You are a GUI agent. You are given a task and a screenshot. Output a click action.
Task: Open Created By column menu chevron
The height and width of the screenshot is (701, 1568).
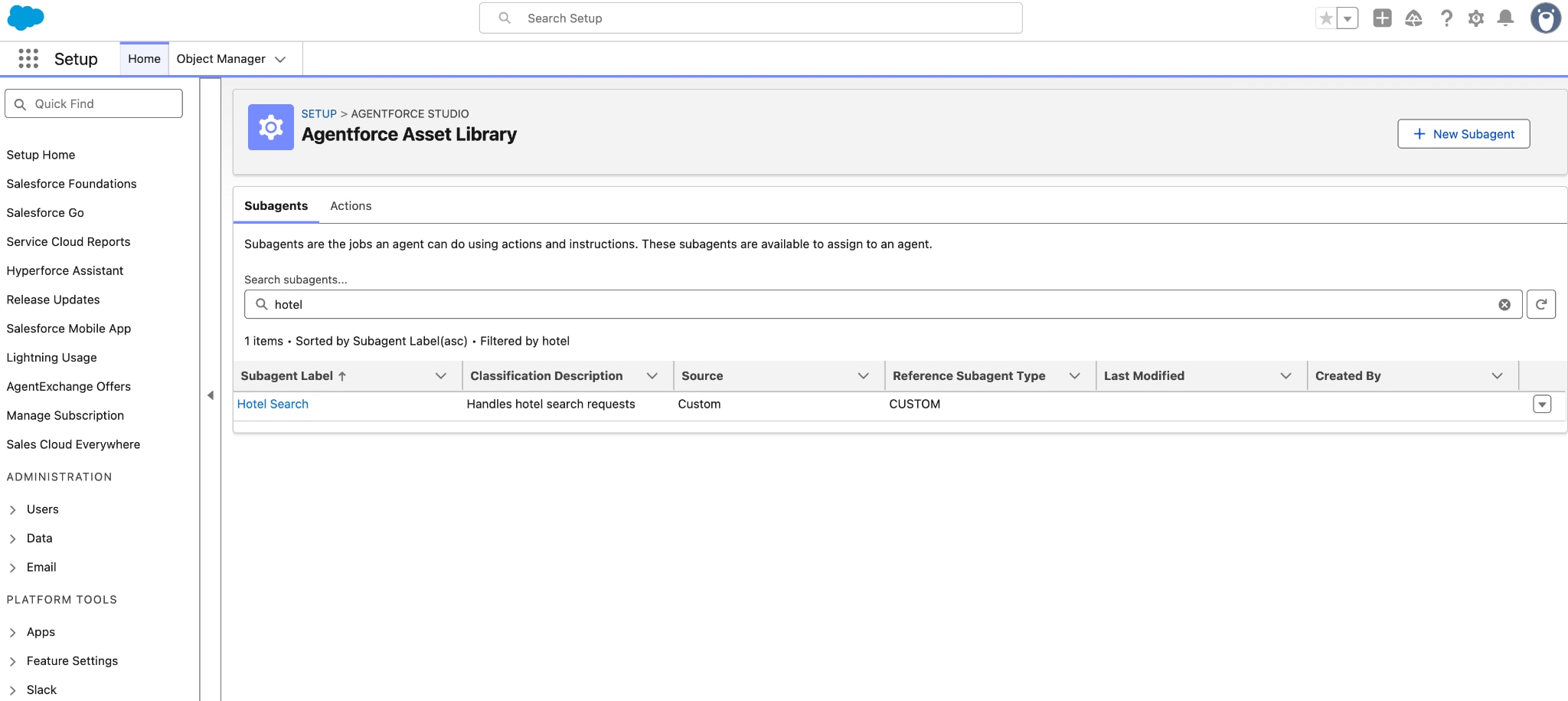[1498, 376]
